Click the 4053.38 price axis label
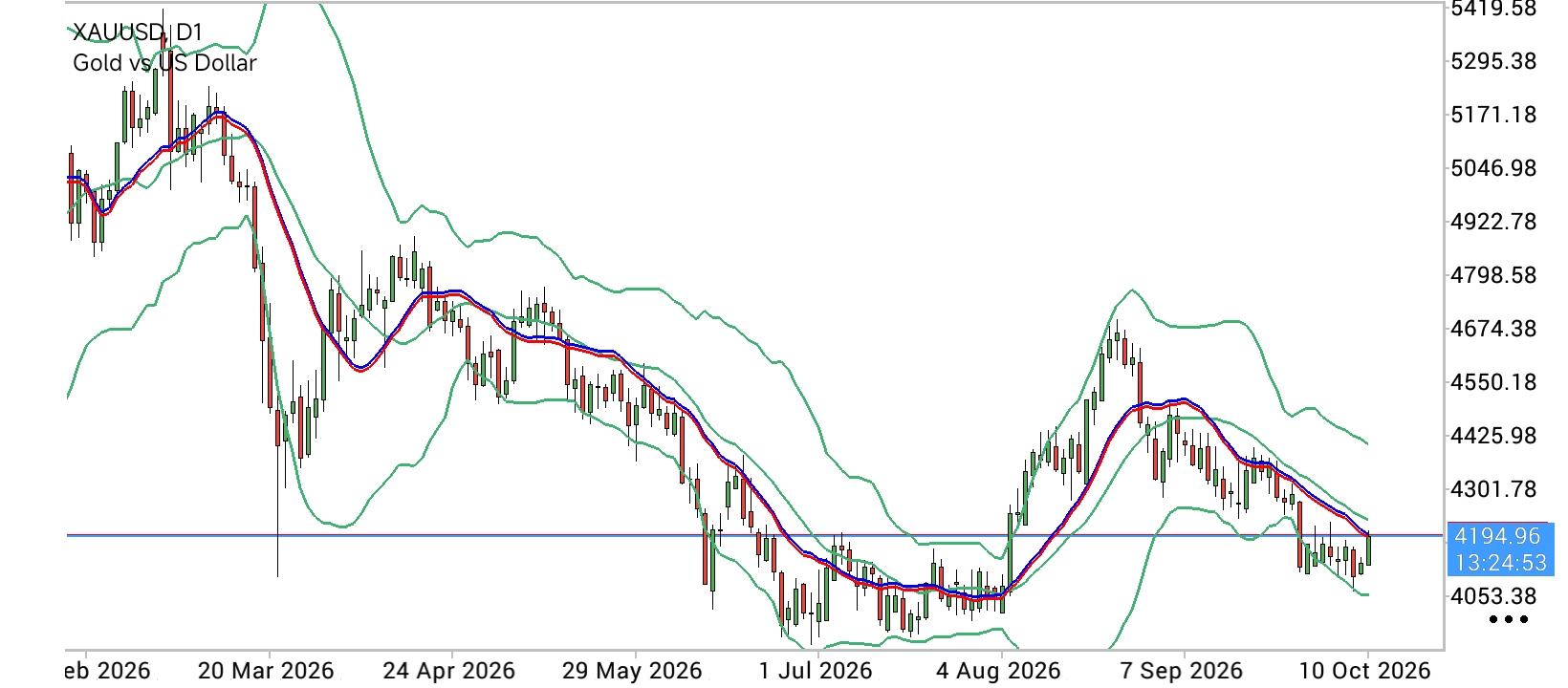1568x688 pixels. [x=1493, y=596]
